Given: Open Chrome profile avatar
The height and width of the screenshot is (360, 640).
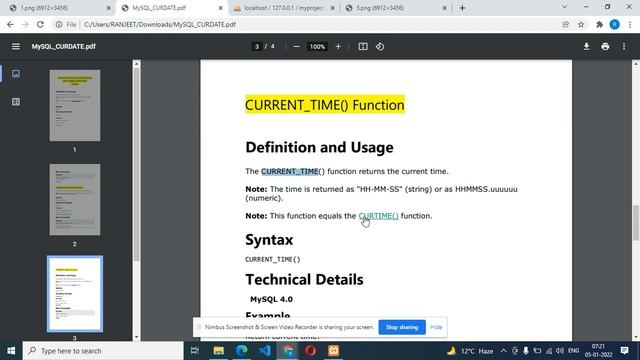Looking at the screenshot, I should (x=614, y=24).
